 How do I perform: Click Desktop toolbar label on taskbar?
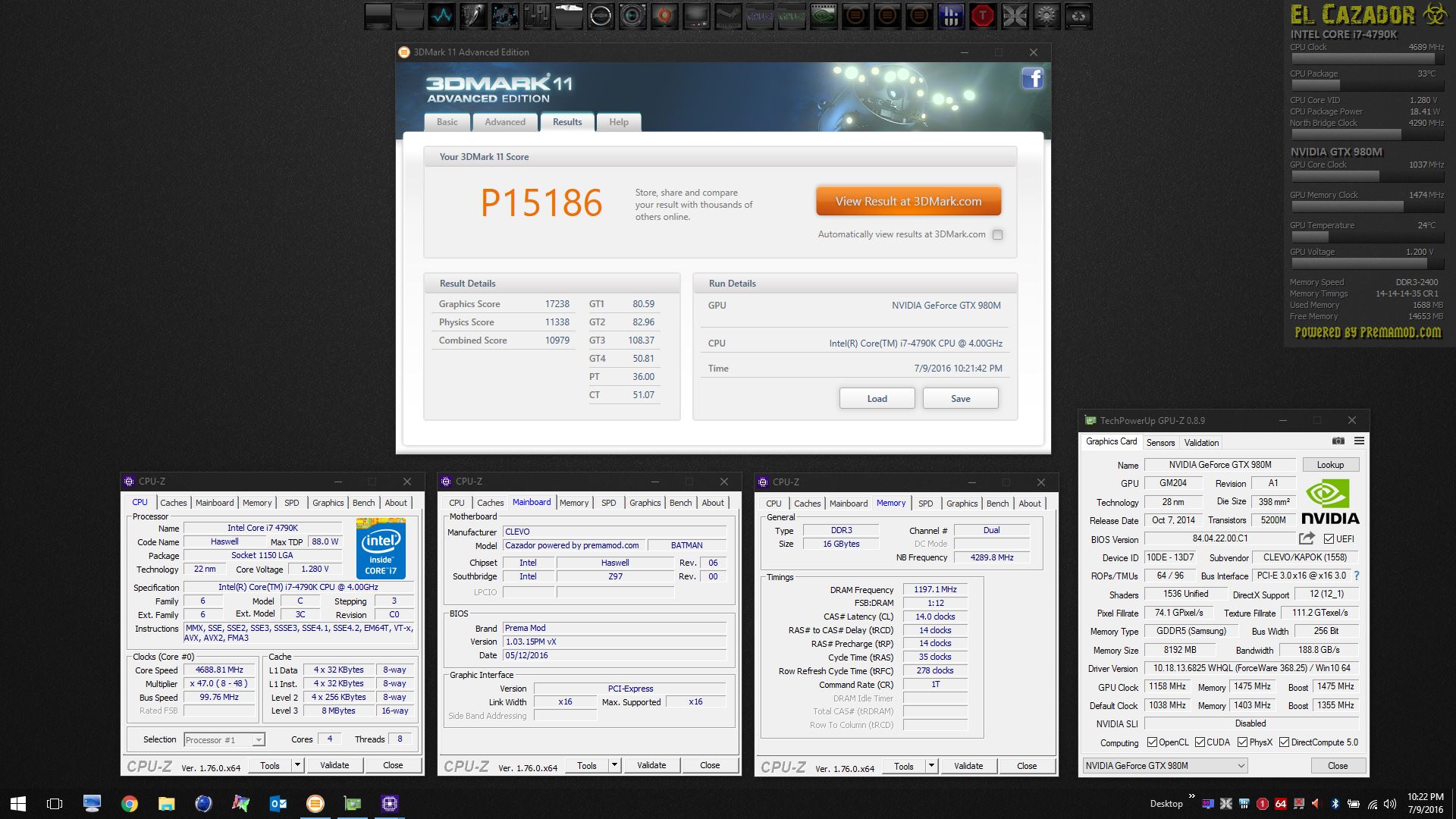(x=1166, y=804)
